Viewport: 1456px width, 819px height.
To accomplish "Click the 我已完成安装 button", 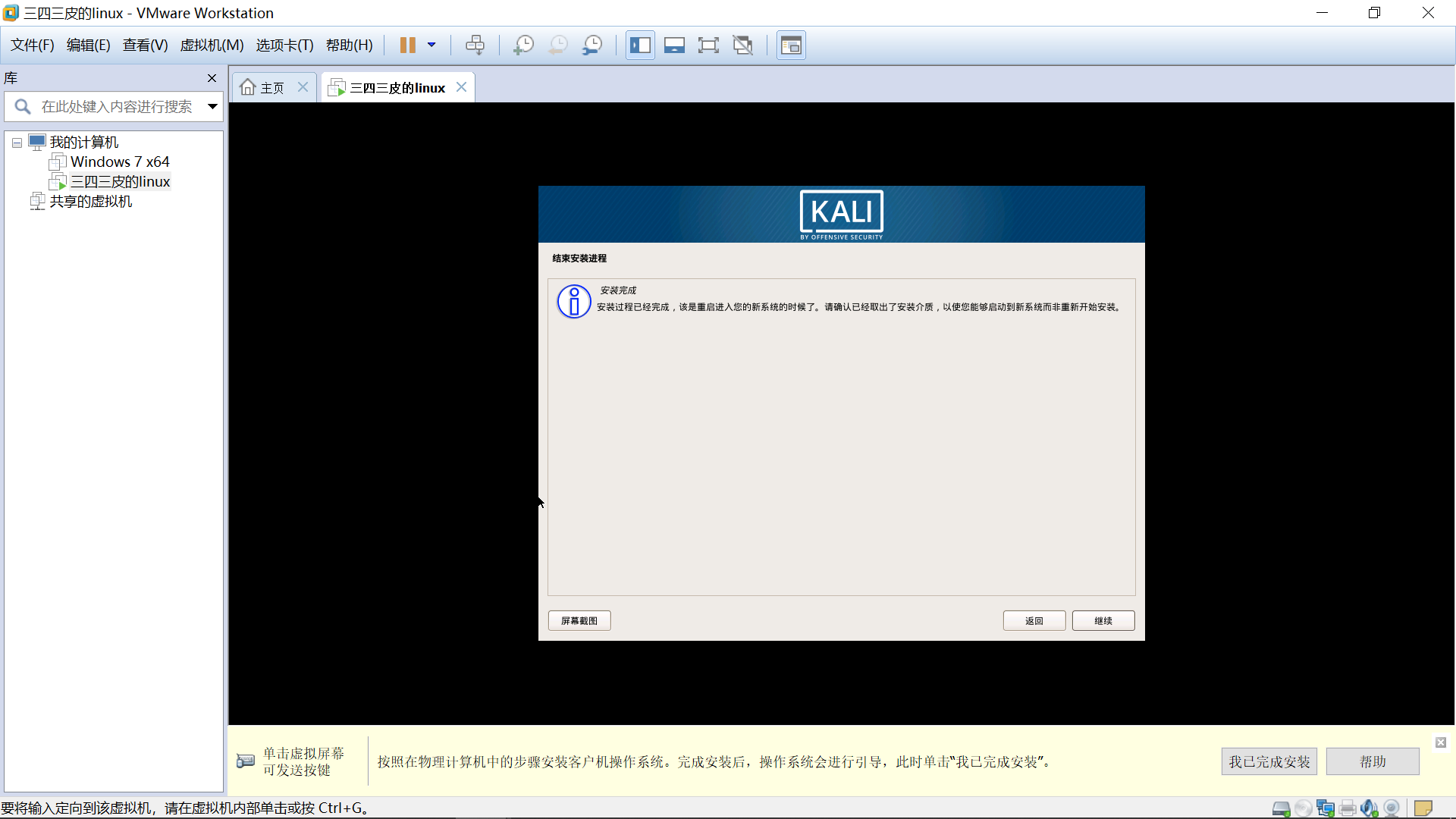I will click(1269, 761).
